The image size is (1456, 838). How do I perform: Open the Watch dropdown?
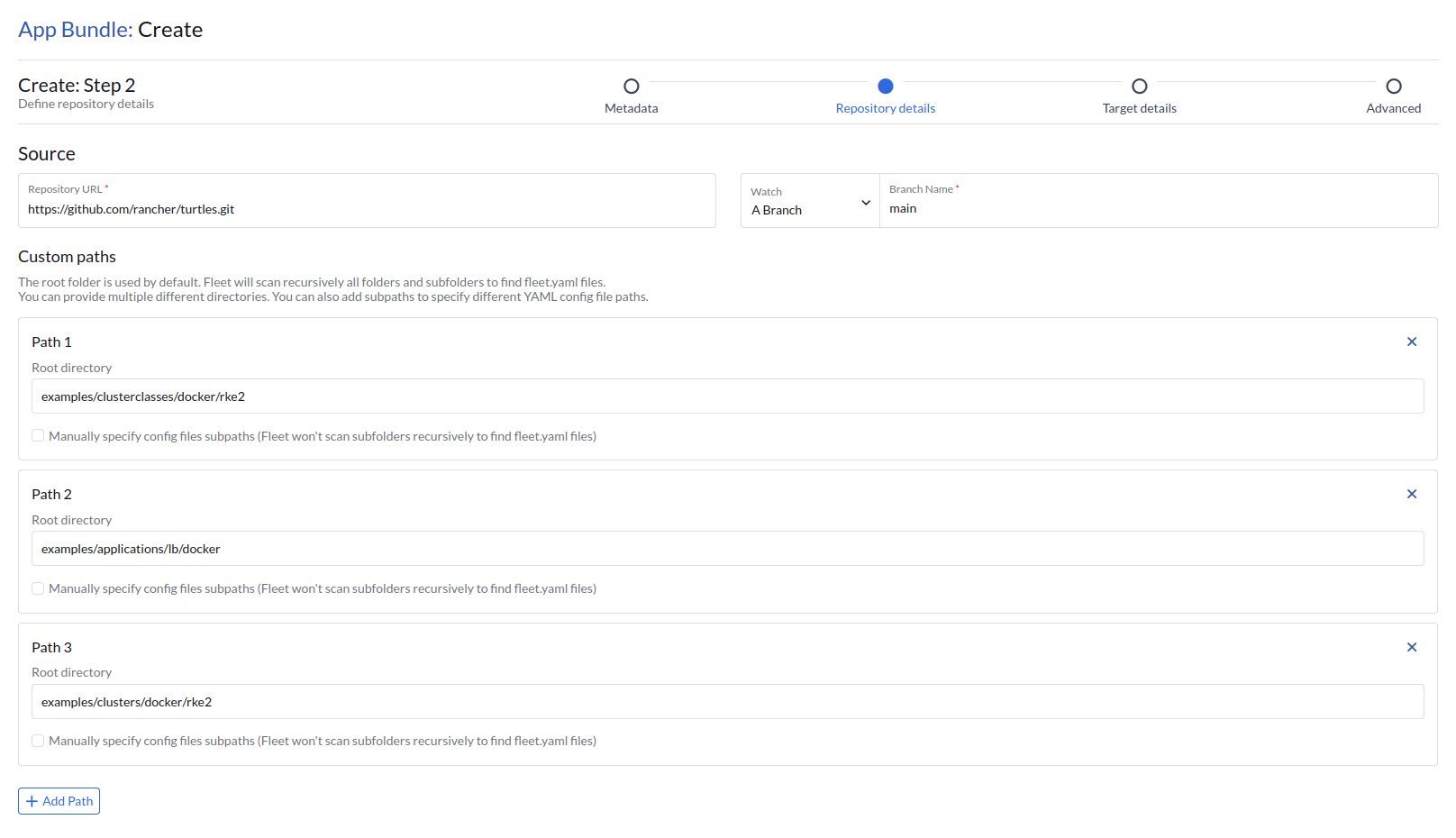tap(809, 202)
